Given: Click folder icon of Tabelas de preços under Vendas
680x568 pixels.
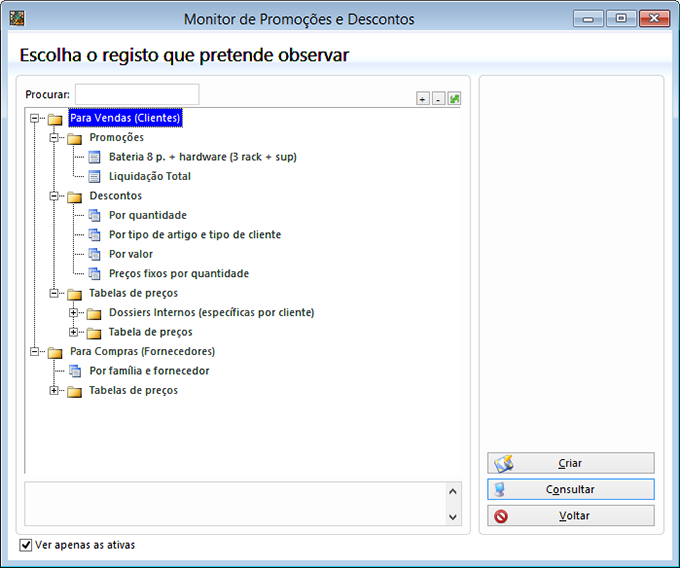Looking at the screenshot, I should [x=75, y=294].
